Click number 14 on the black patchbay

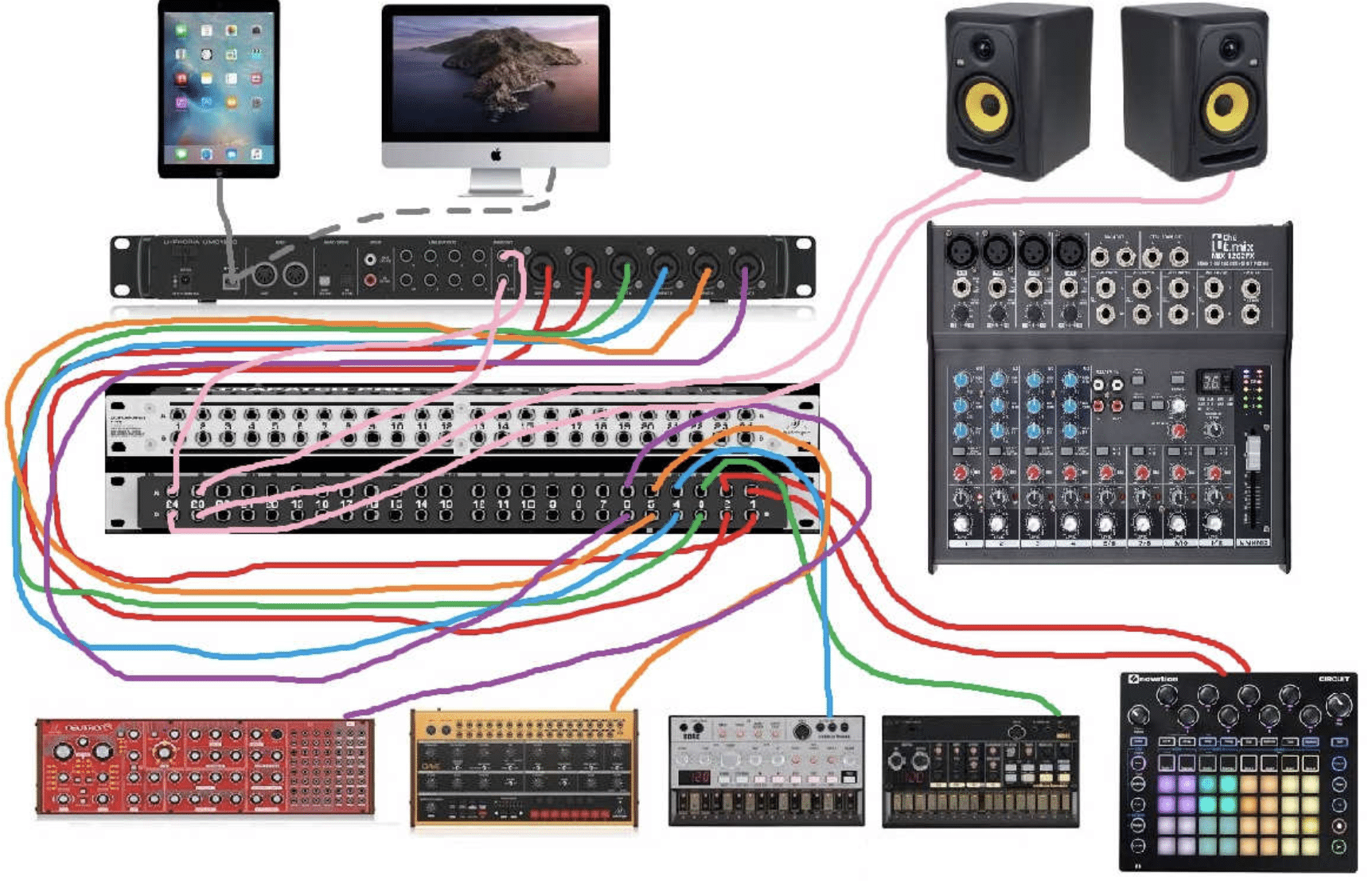[421, 504]
